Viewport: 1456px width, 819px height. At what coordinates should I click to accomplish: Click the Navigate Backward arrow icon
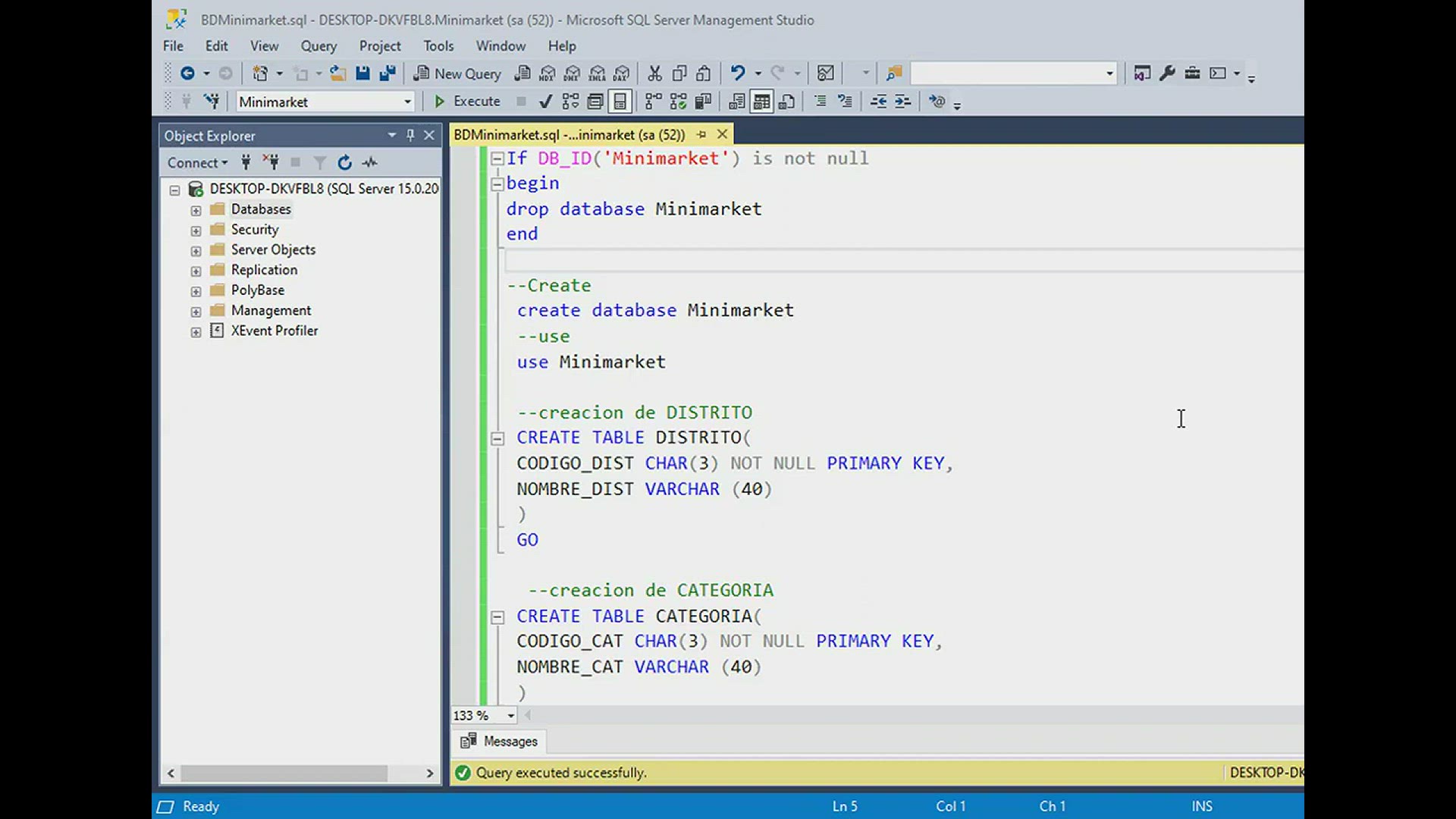(x=187, y=74)
